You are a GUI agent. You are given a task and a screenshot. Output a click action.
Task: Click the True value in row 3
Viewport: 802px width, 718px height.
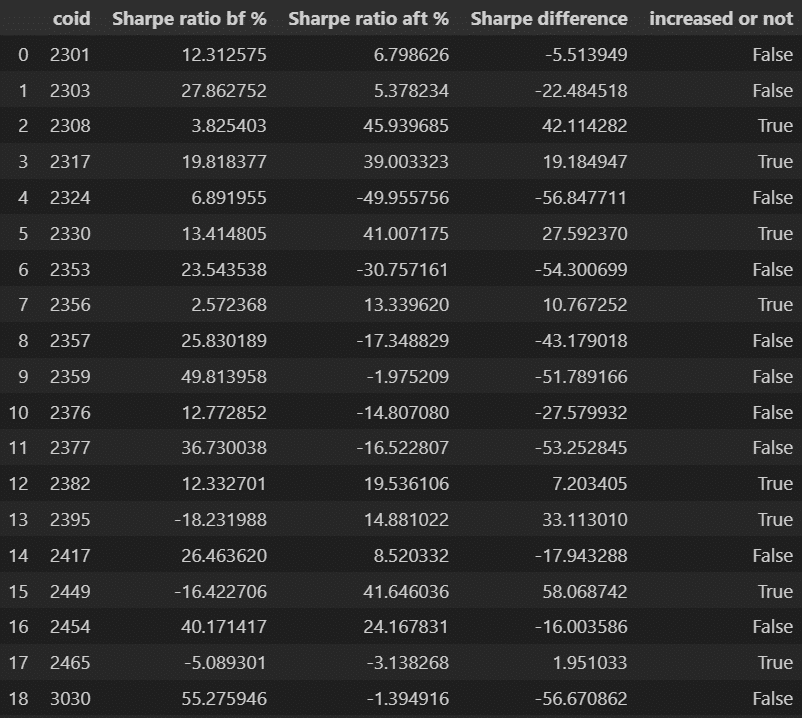click(x=775, y=162)
